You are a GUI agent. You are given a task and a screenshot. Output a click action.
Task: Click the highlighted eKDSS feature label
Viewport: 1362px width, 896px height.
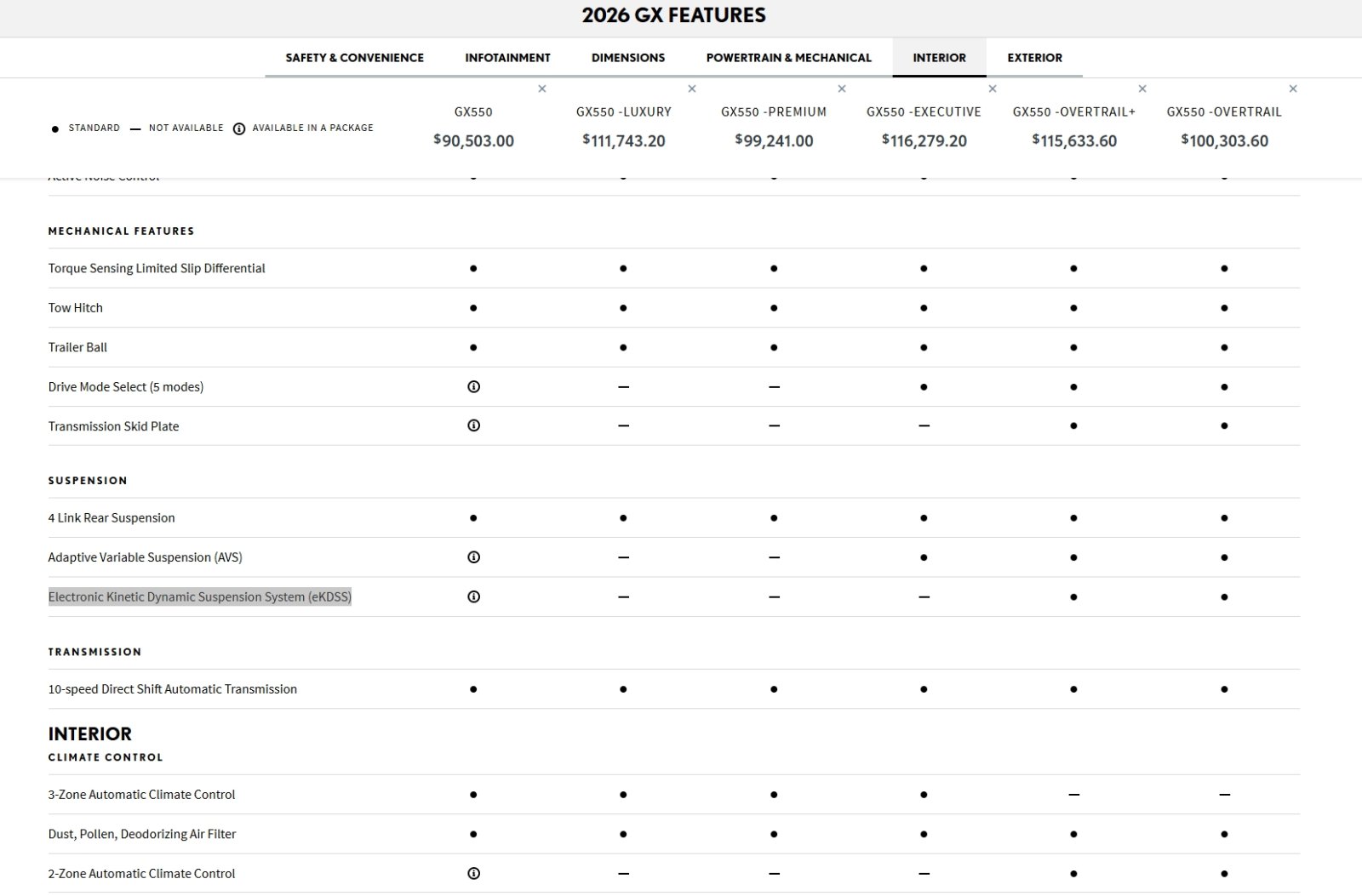tap(200, 596)
